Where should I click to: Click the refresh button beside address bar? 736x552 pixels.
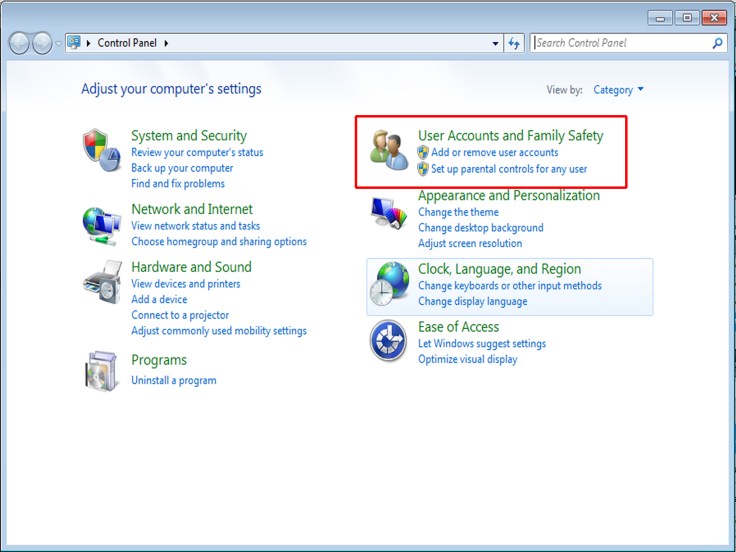click(515, 43)
